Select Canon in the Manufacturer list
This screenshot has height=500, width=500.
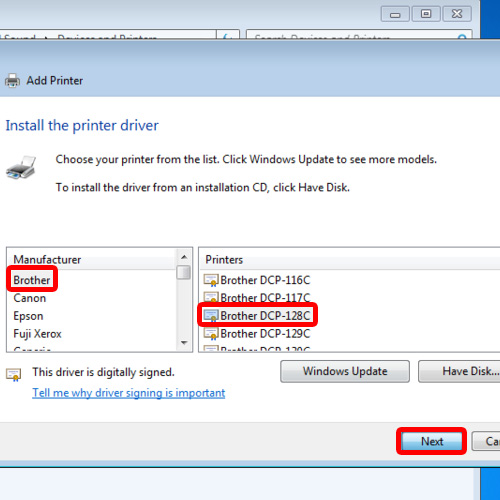click(29, 298)
